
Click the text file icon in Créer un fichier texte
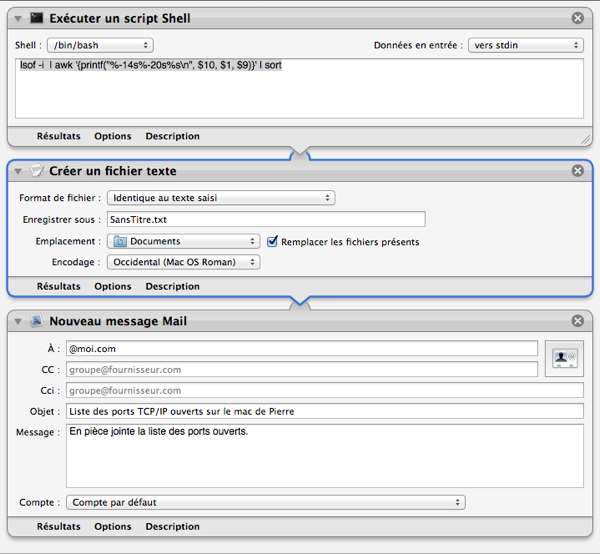pyautogui.click(x=36, y=171)
